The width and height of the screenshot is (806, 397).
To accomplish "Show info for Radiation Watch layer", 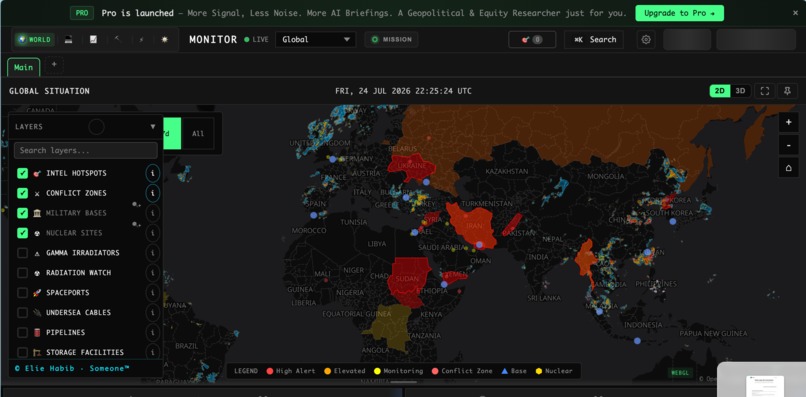I will (x=152, y=273).
